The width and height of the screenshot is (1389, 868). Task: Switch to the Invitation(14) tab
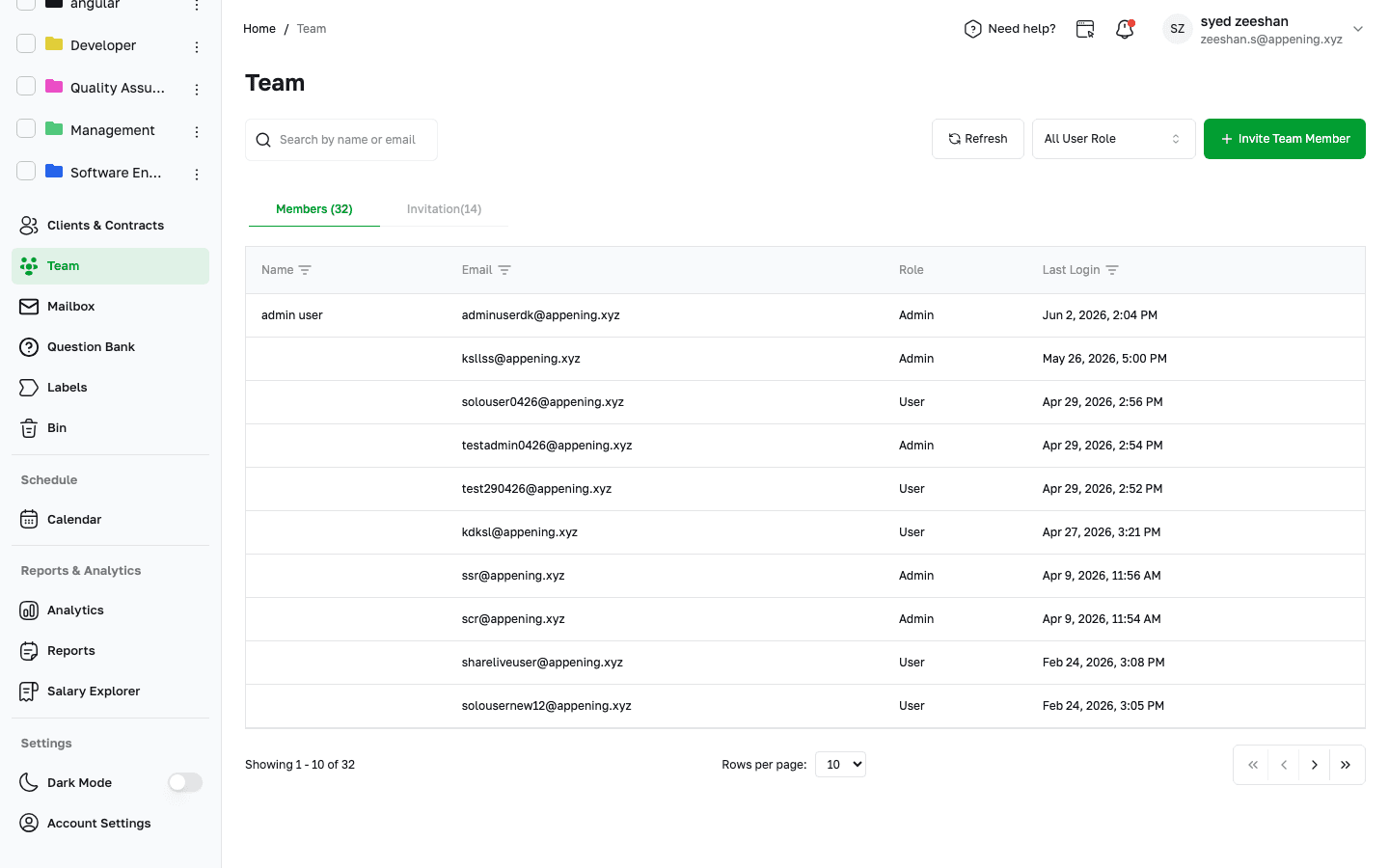(x=444, y=209)
